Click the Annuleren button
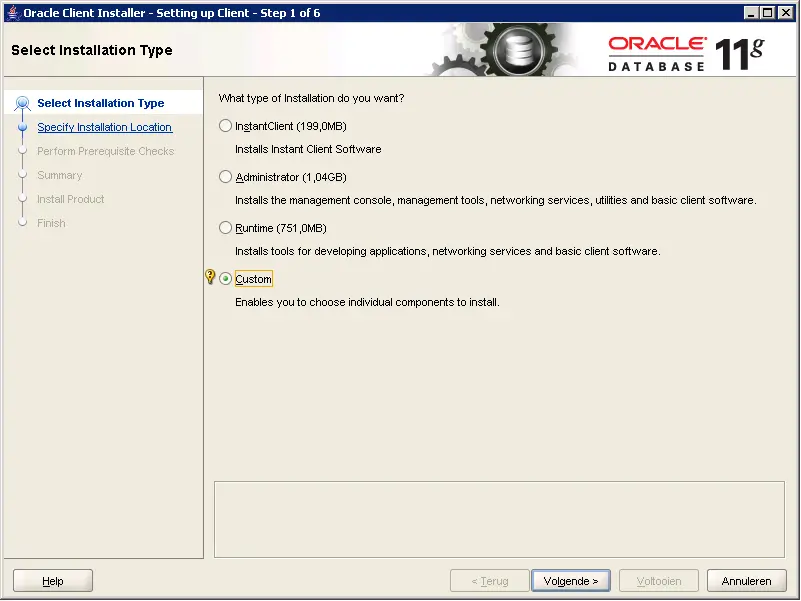Viewport: 801px width, 601px height. tap(746, 581)
